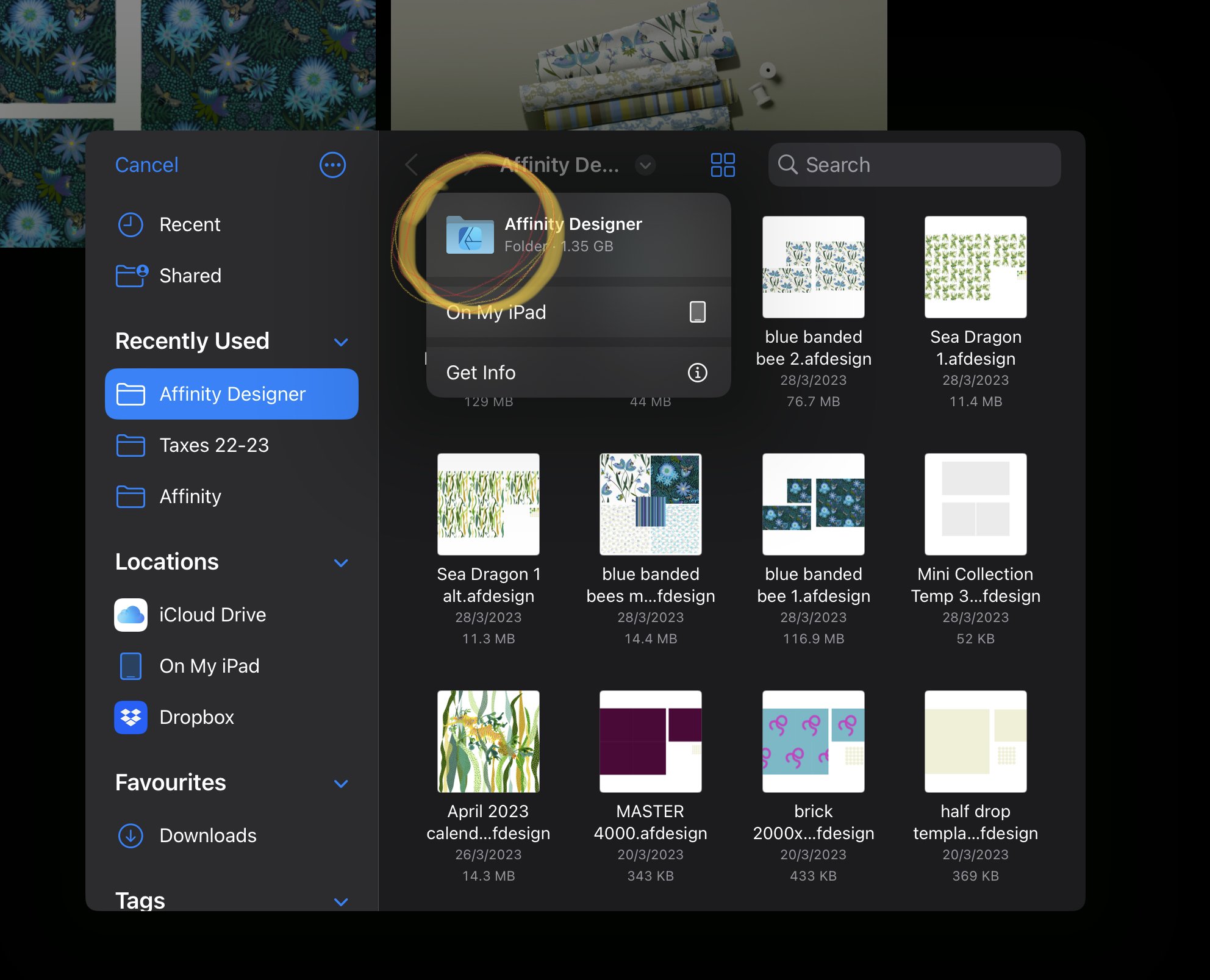1210x980 pixels.
Task: Click the Dropbox logo icon
Action: coord(131,717)
